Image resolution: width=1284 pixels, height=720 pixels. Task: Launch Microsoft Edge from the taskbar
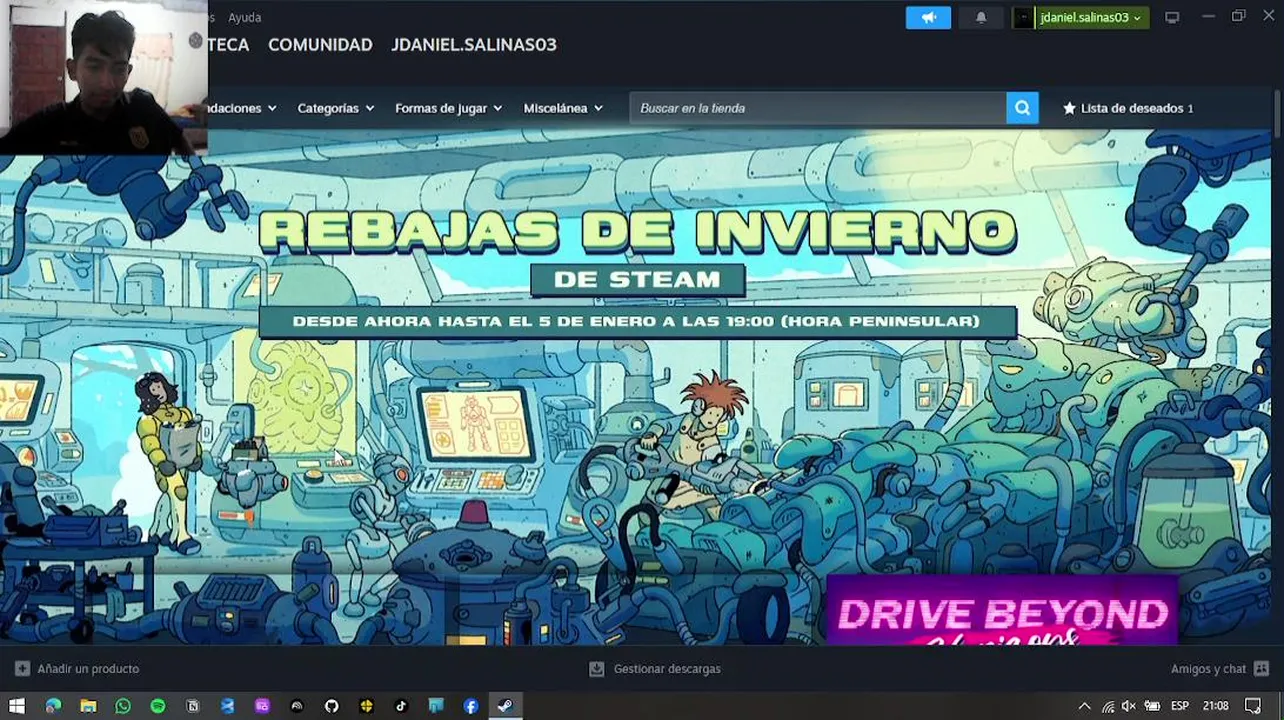click(53, 706)
